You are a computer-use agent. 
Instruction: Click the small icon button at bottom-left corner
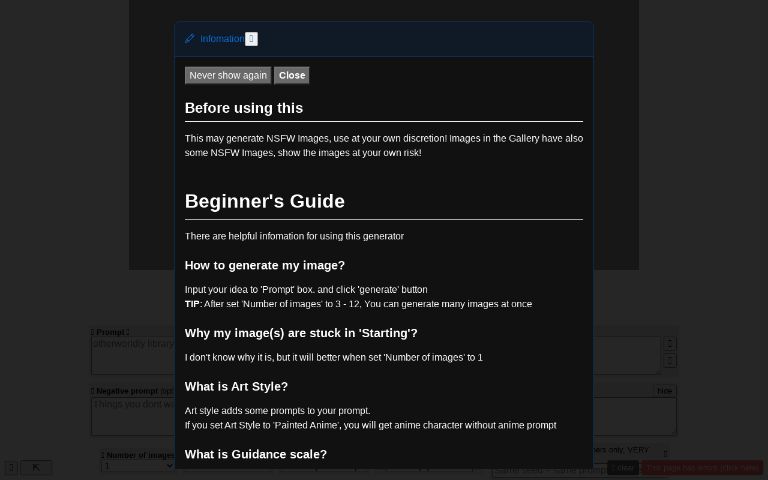pos(10,467)
